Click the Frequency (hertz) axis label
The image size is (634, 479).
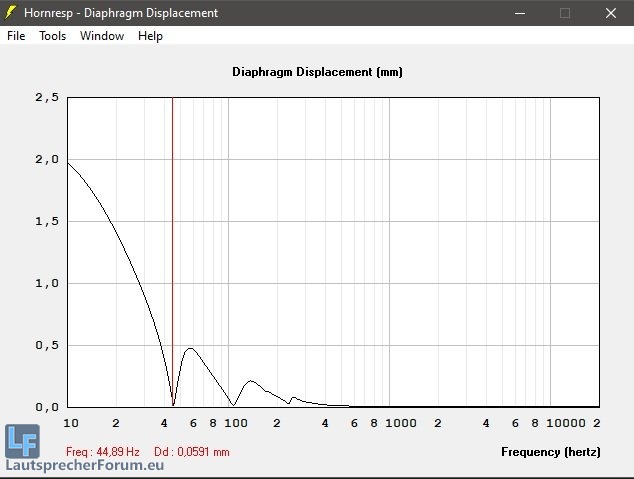tap(550, 452)
